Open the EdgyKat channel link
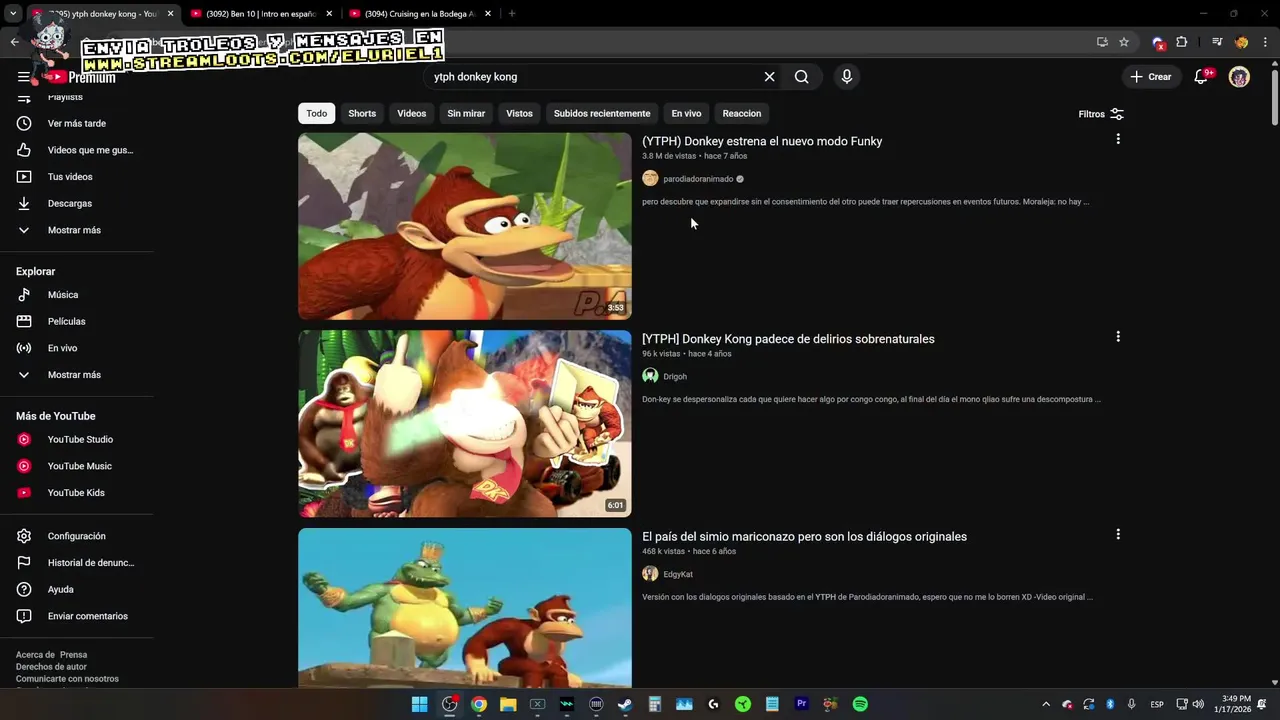 click(x=678, y=575)
